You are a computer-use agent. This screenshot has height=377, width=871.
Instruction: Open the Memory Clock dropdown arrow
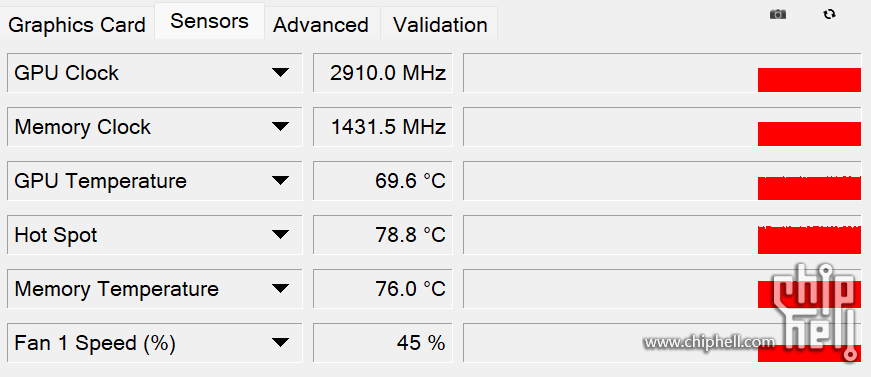pyautogui.click(x=281, y=127)
